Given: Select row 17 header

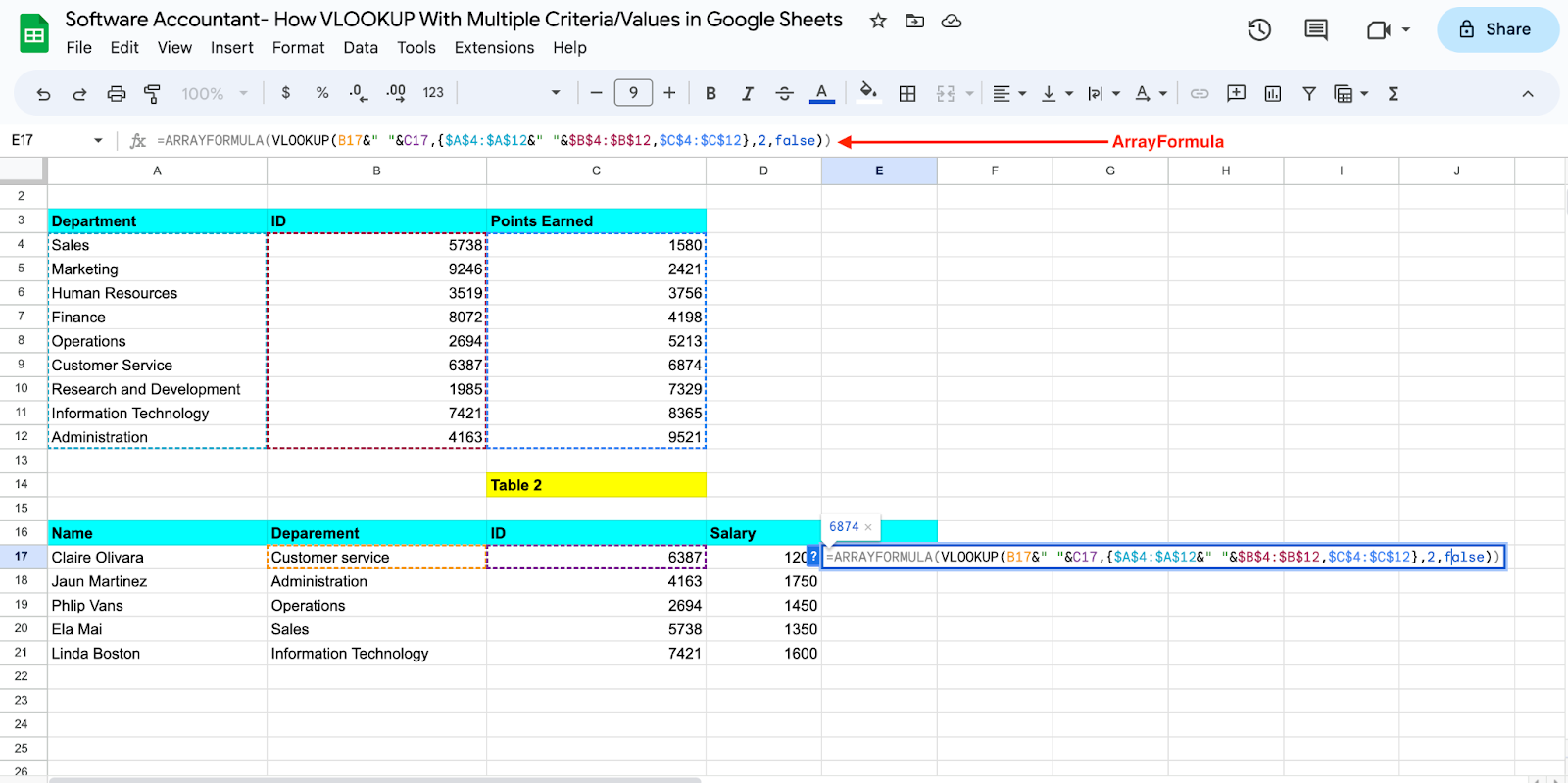Looking at the screenshot, I should (x=22, y=557).
